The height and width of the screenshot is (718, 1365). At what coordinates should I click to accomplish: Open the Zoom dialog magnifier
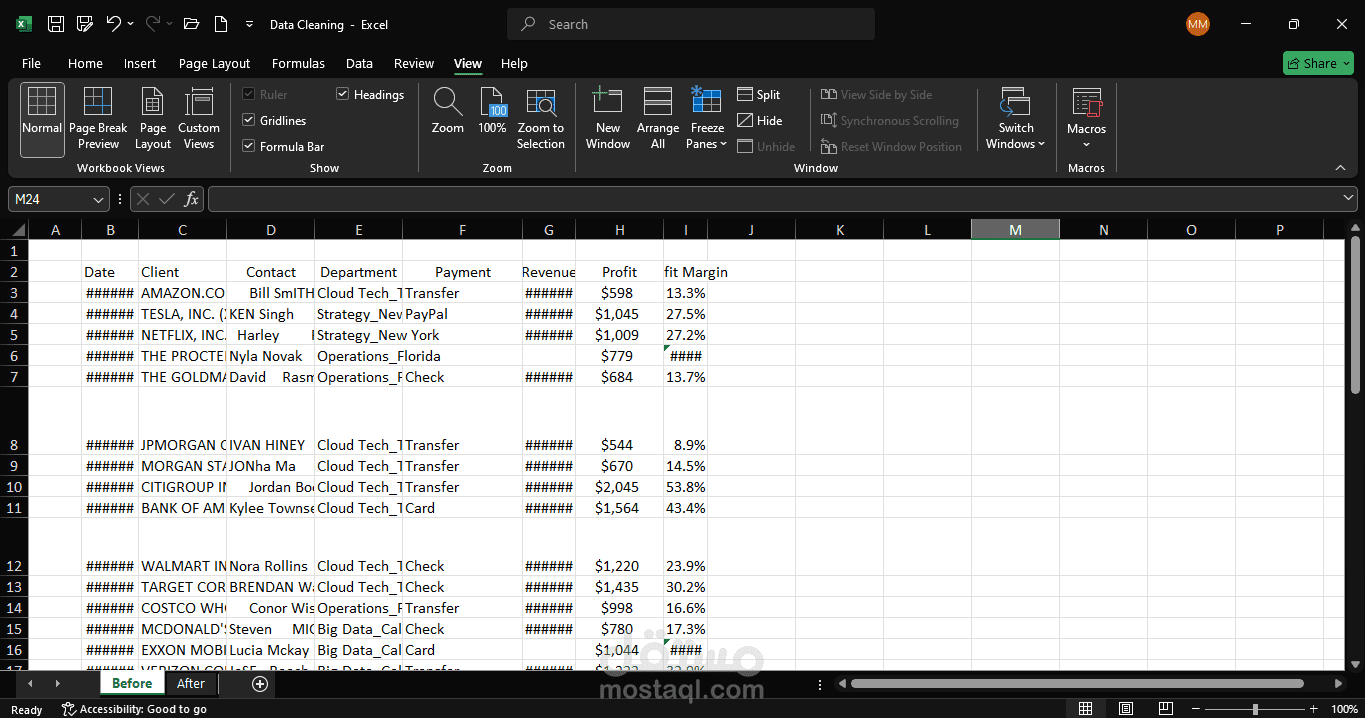(x=447, y=110)
